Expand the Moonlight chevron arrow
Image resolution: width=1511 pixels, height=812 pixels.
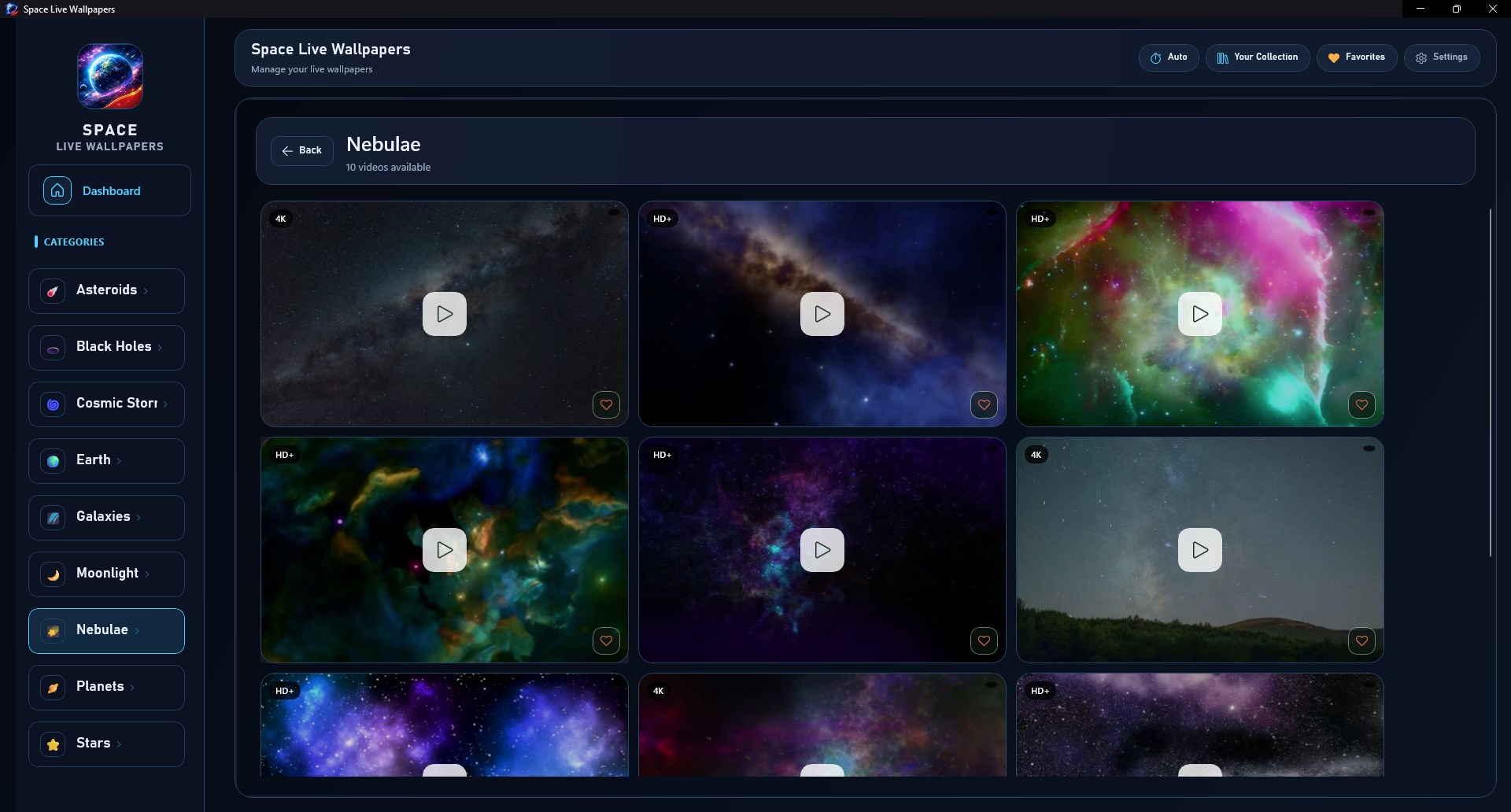[147, 574]
